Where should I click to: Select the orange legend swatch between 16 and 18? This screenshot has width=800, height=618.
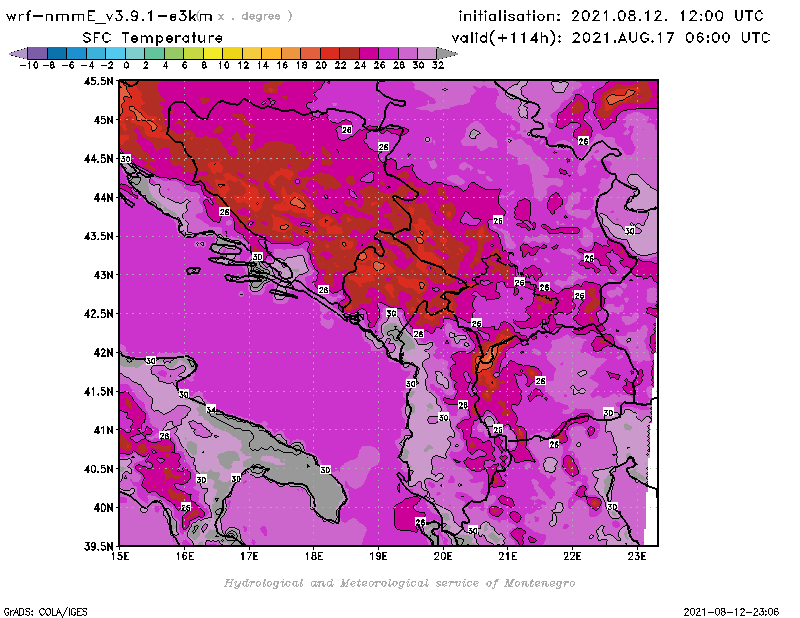[x=291, y=53]
